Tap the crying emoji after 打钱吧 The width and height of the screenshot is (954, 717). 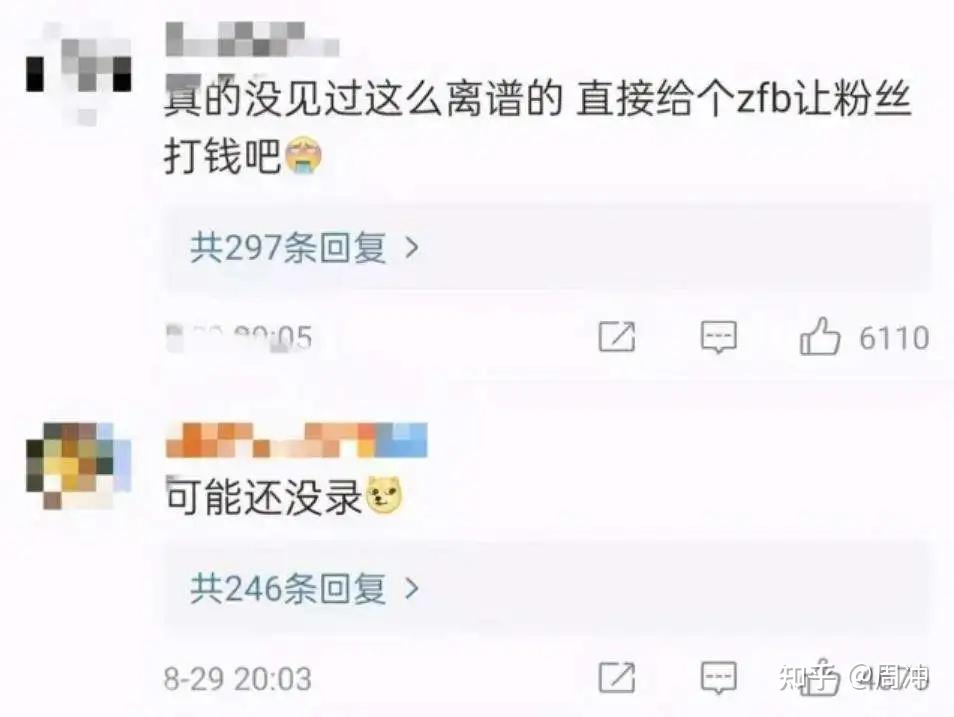(x=303, y=155)
